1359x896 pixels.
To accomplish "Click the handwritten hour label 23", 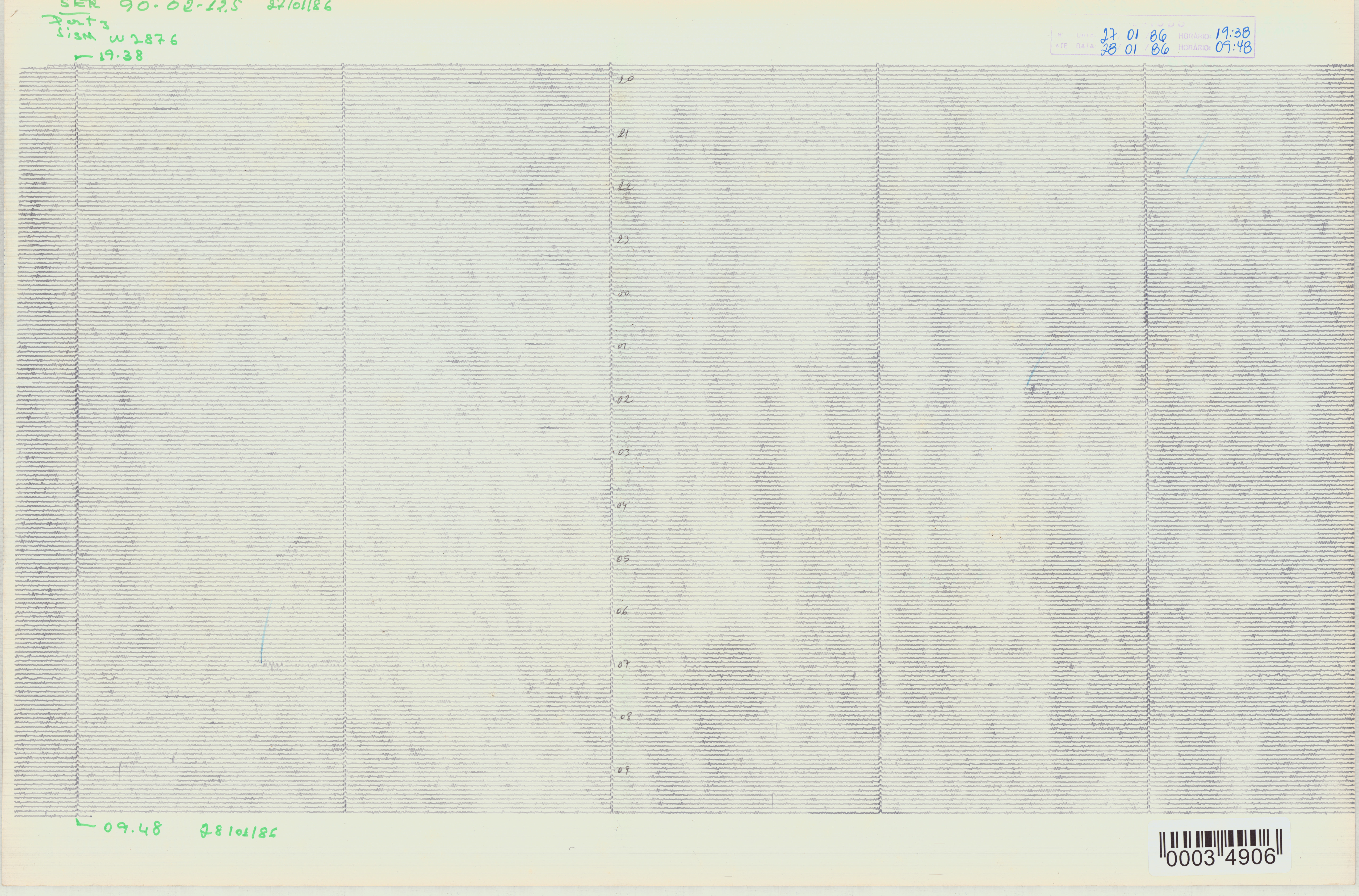I will 623,239.
